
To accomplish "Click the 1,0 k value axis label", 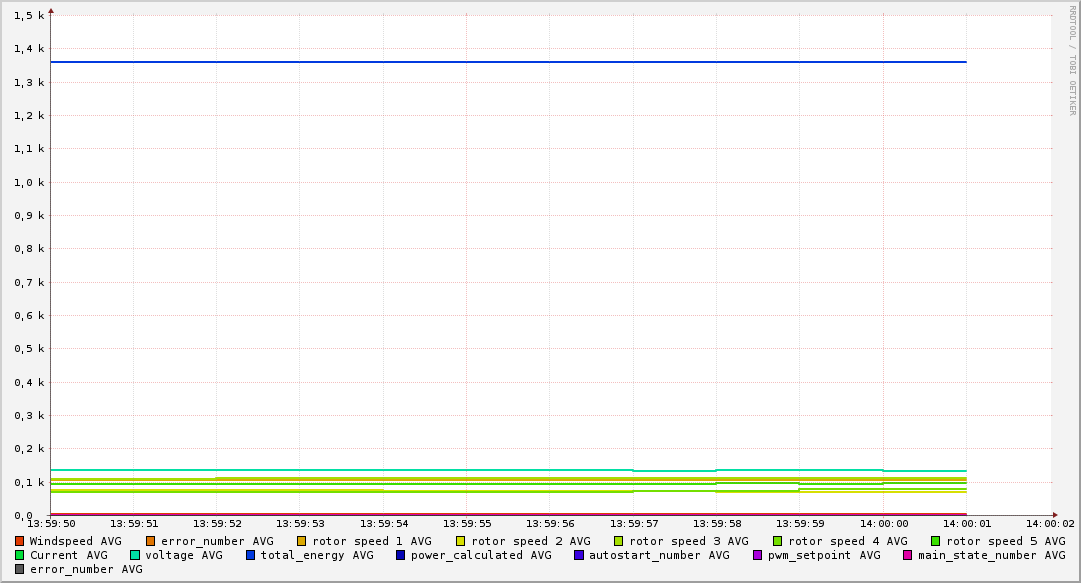I will [28, 182].
